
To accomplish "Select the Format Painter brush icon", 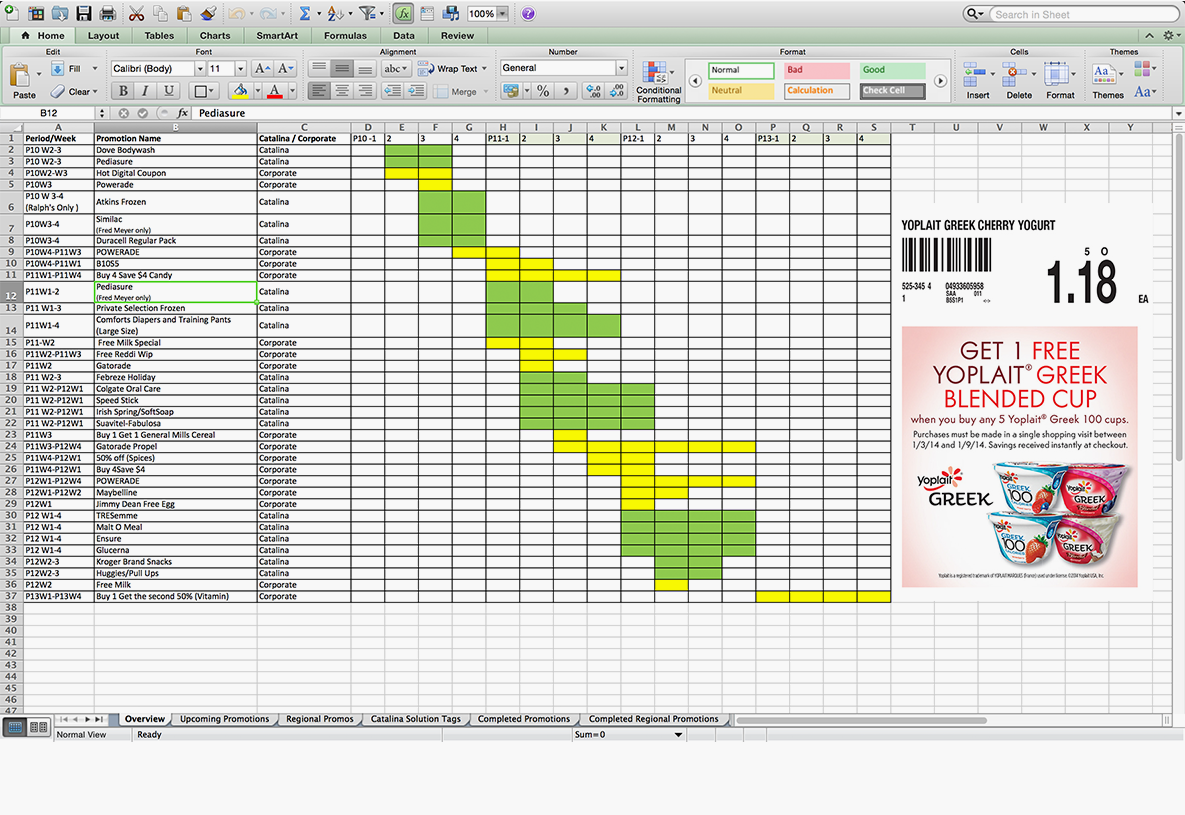I will tap(208, 14).
